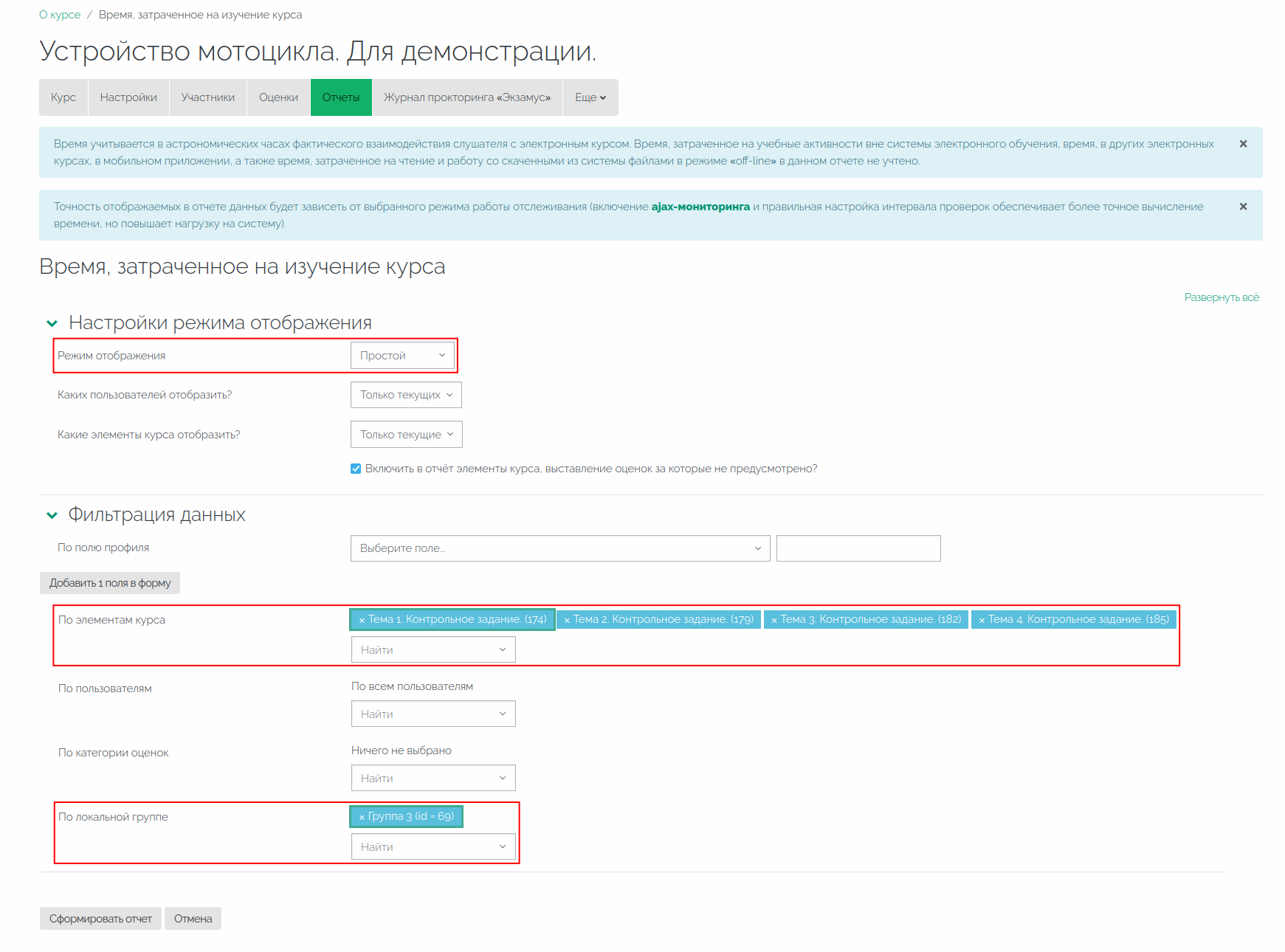The width and height of the screenshot is (1285, 952).
Task: Remove Тема 2. Контрольное задание tag
Action: (x=567, y=620)
